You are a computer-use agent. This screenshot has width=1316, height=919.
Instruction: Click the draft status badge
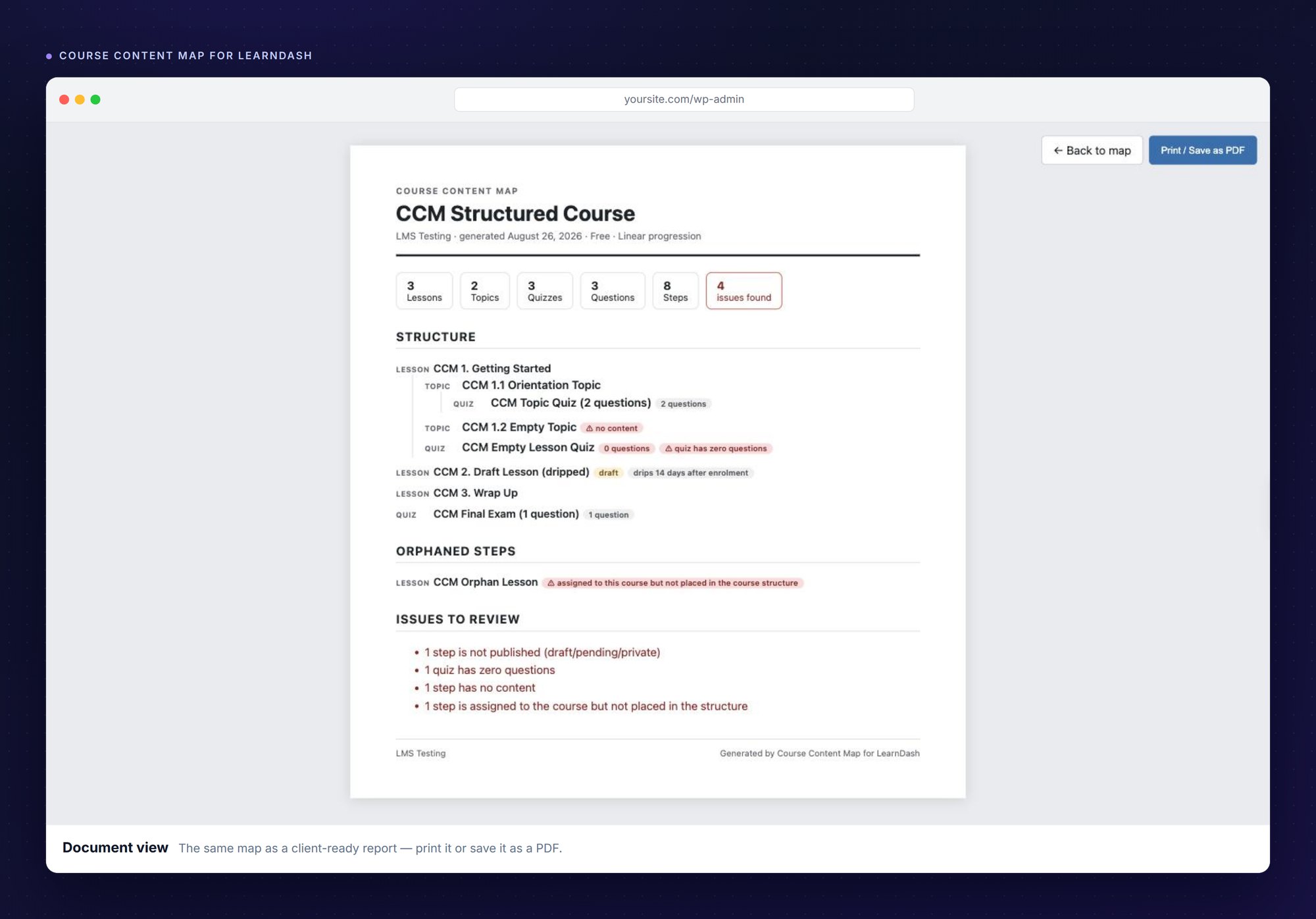[608, 473]
